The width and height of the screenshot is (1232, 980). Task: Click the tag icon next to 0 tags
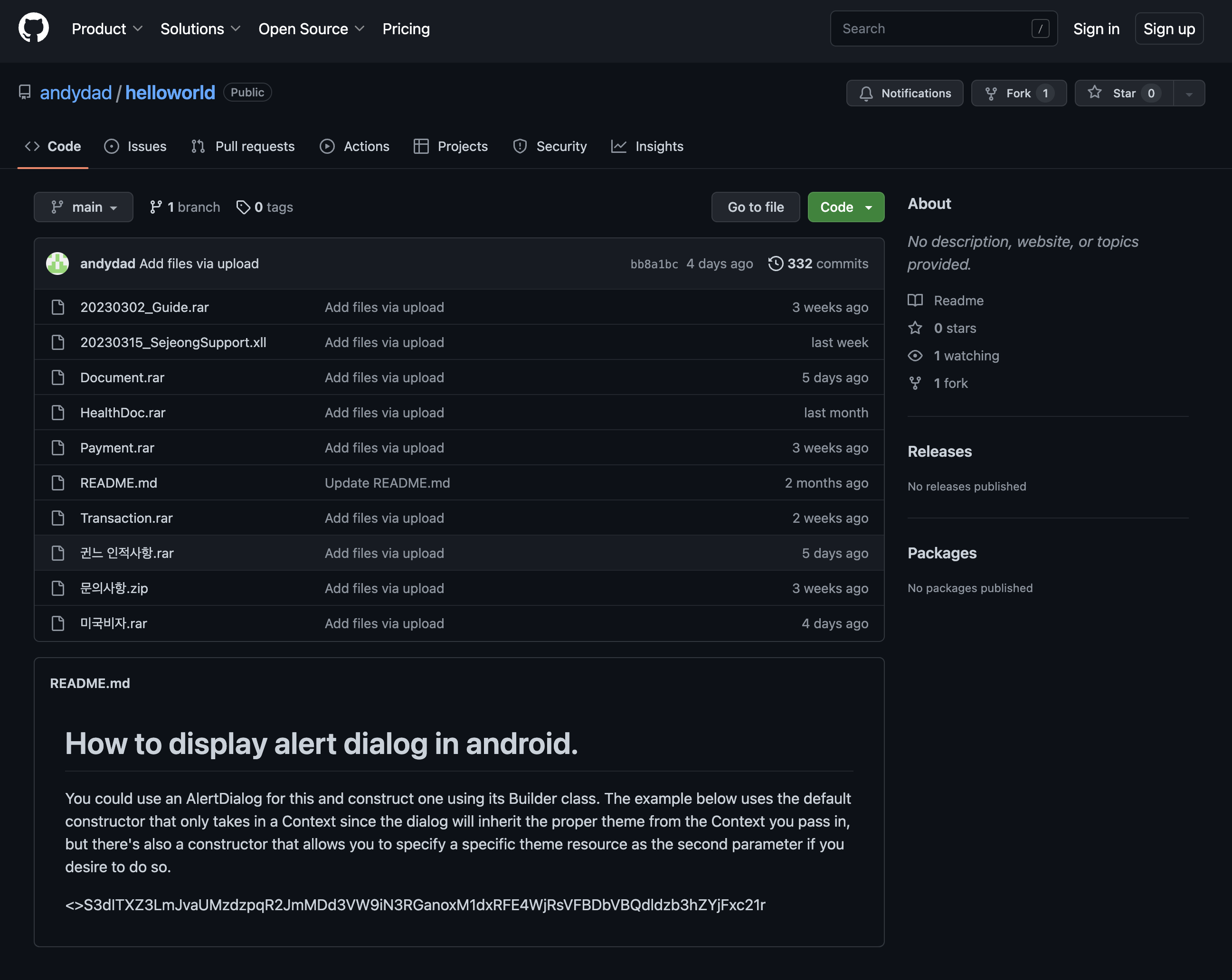pos(244,207)
